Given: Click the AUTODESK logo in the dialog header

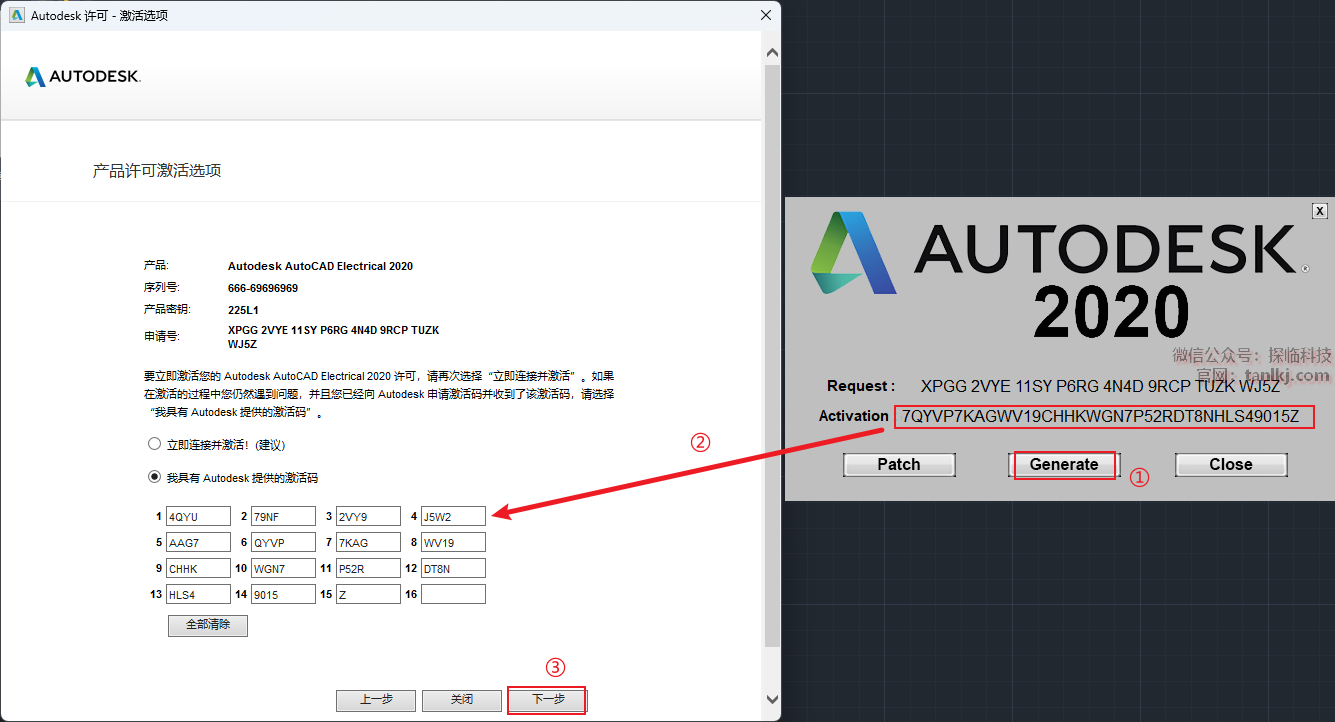Looking at the screenshot, I should pyautogui.click(x=83, y=77).
